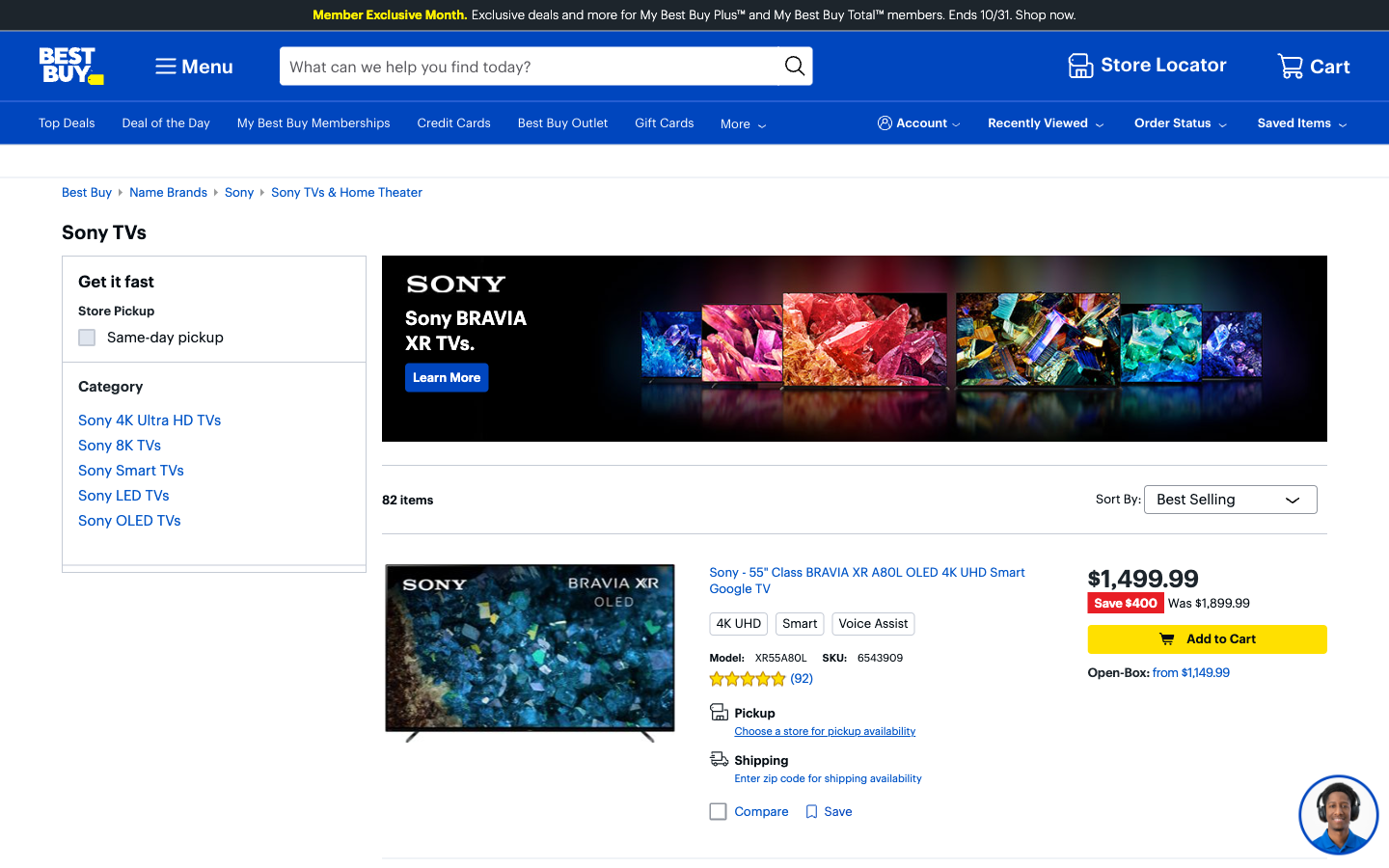Open the live chat agent avatar
Screen dimensions: 1389x868
[x=1338, y=815]
